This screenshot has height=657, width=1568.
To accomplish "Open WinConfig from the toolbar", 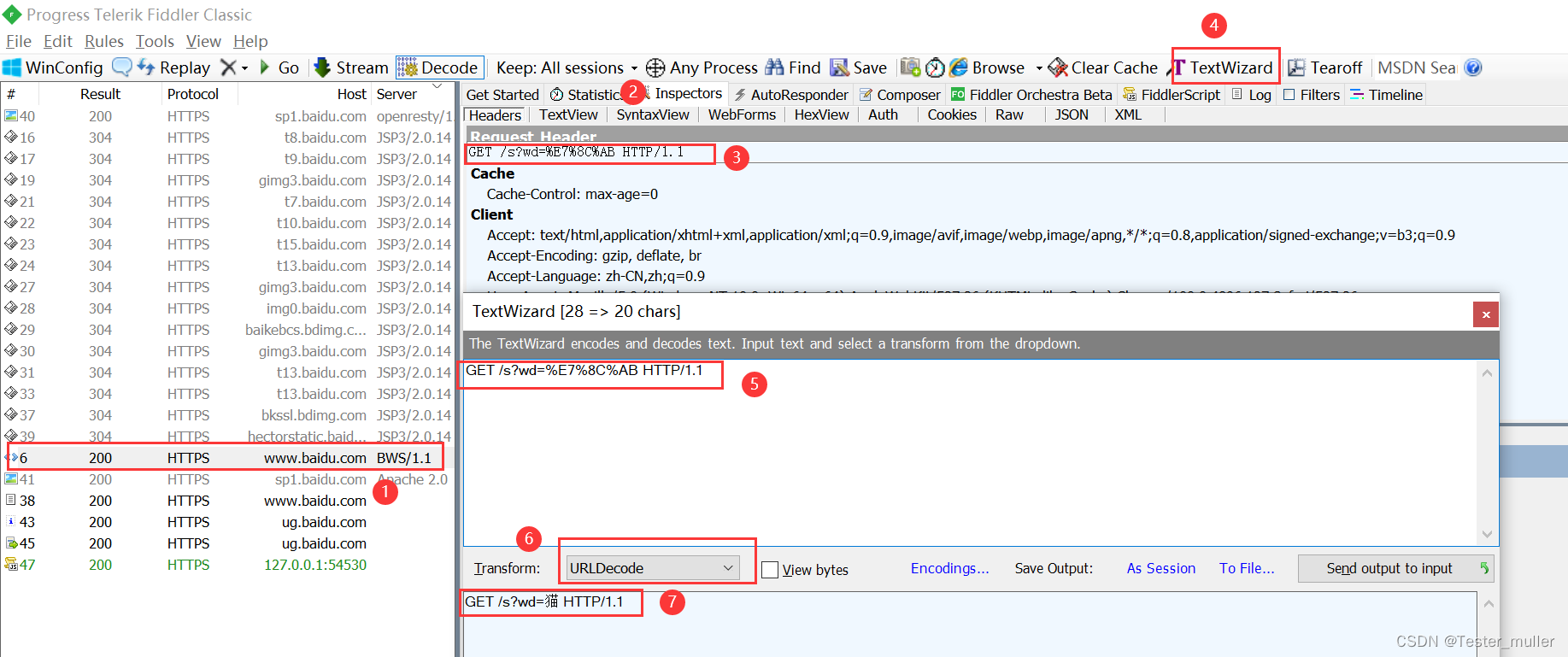I will 53,67.
